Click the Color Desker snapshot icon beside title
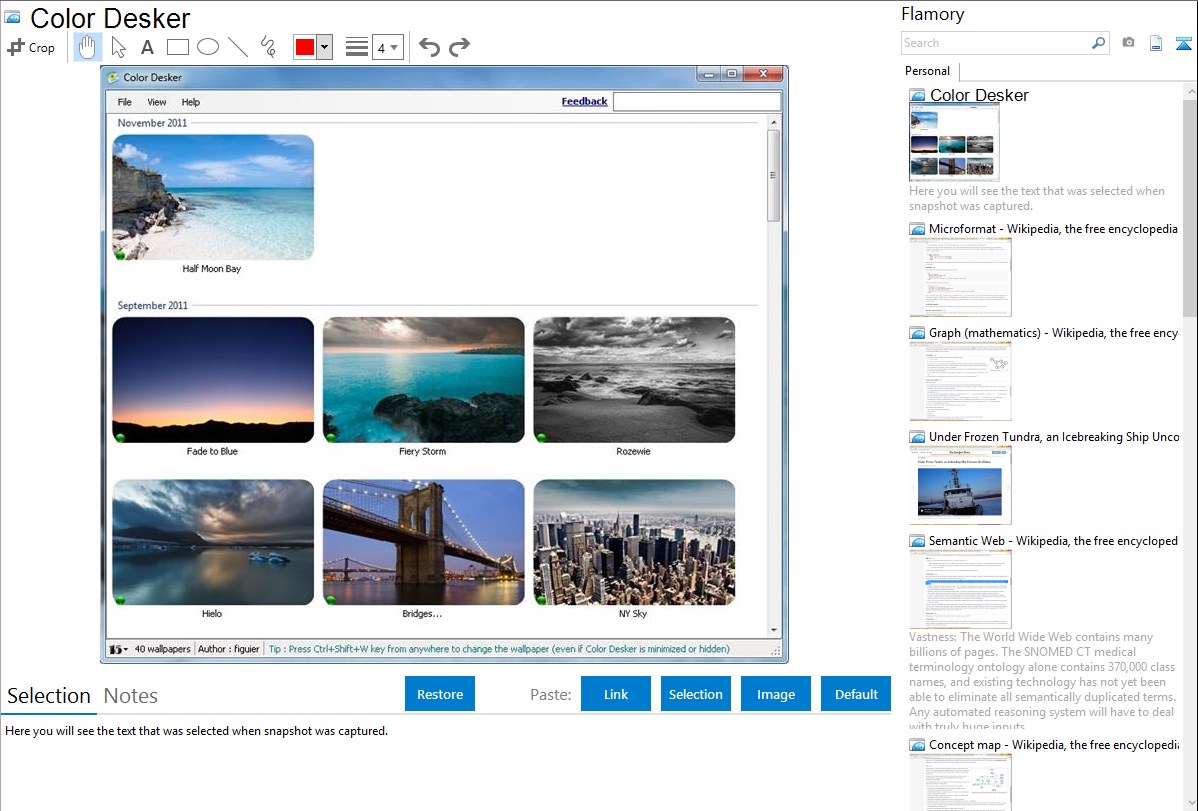The image size is (1198, 811). click(x=918, y=95)
